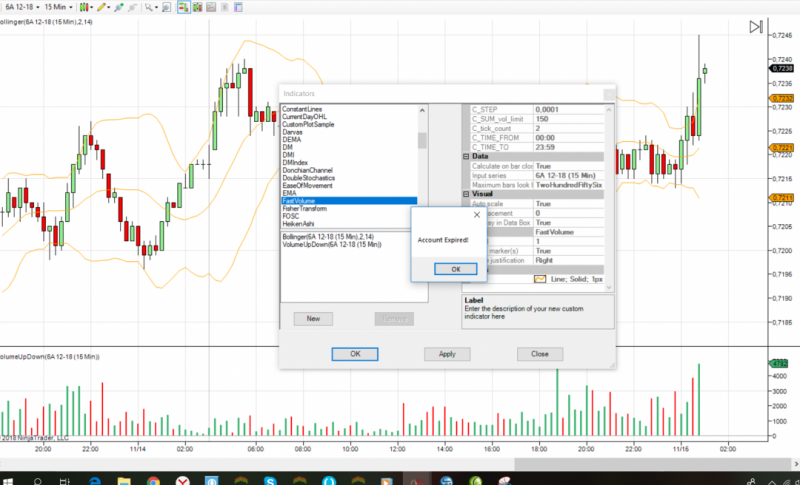Collapse the Data property section
800x485 pixels.
point(466,157)
